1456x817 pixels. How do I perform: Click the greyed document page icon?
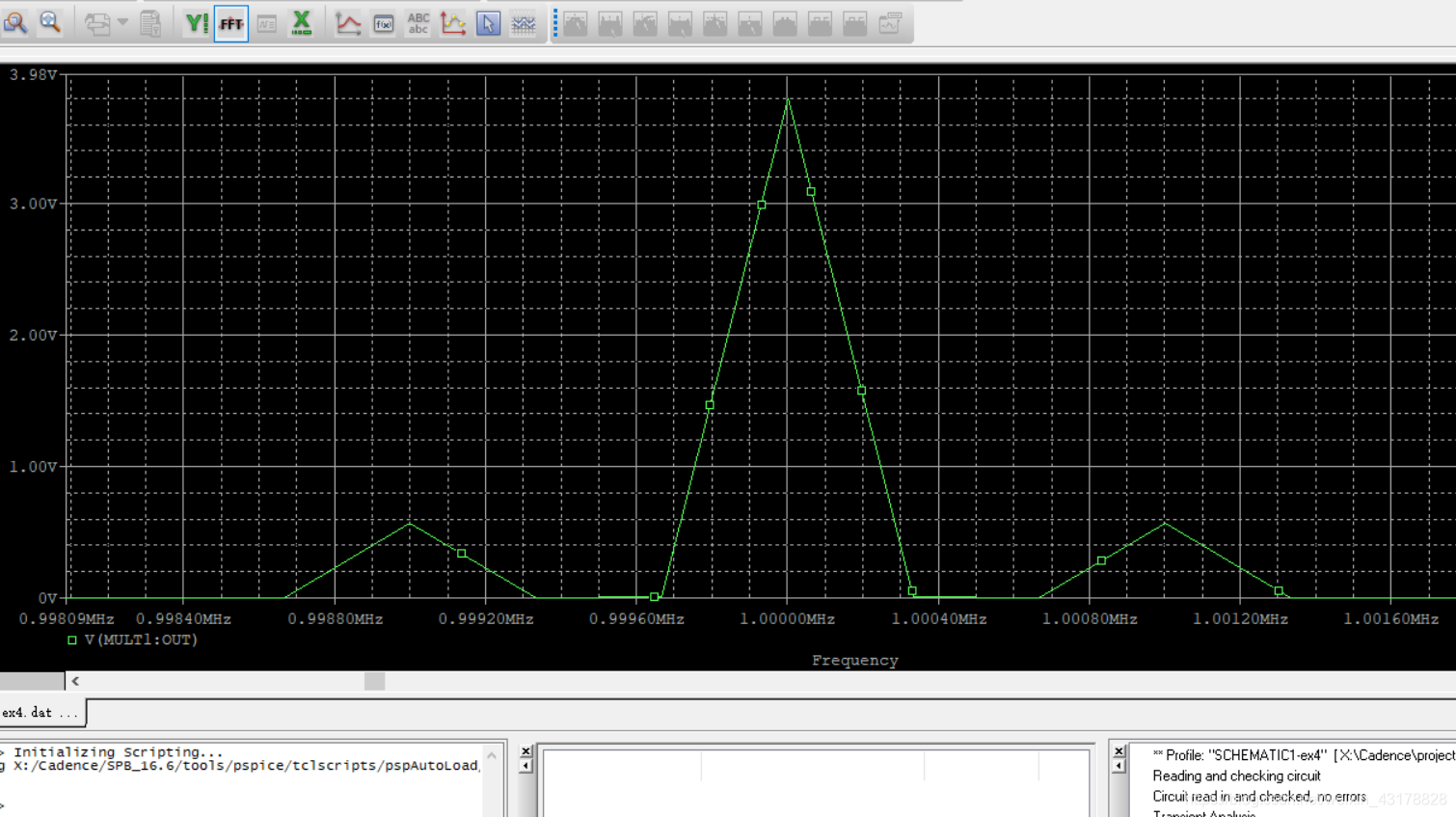click(x=150, y=23)
